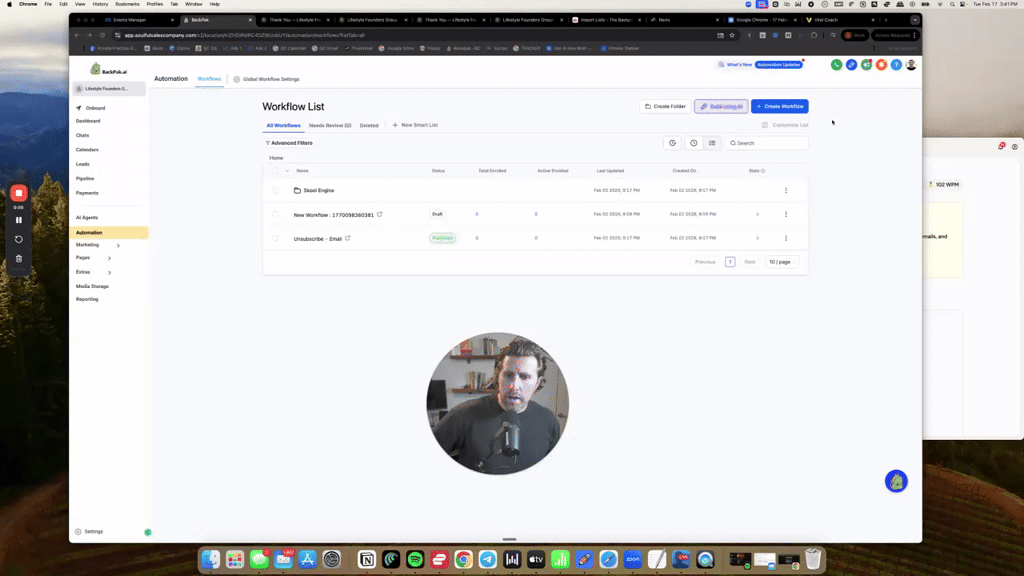Focus the workflow Search field
This screenshot has height=576, width=1024.
(766, 143)
